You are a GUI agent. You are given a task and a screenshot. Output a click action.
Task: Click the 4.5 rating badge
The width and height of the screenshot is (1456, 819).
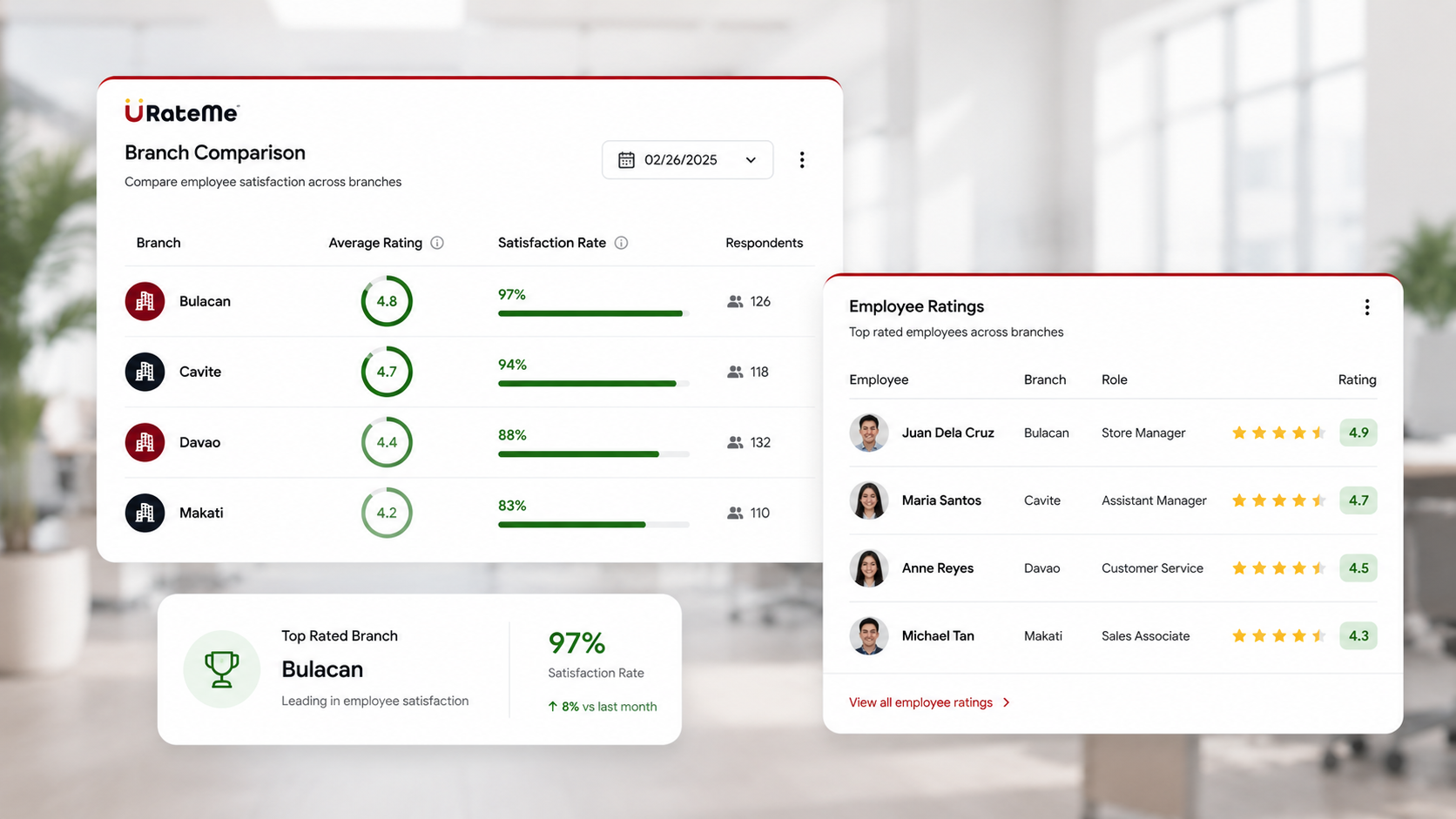(1358, 568)
